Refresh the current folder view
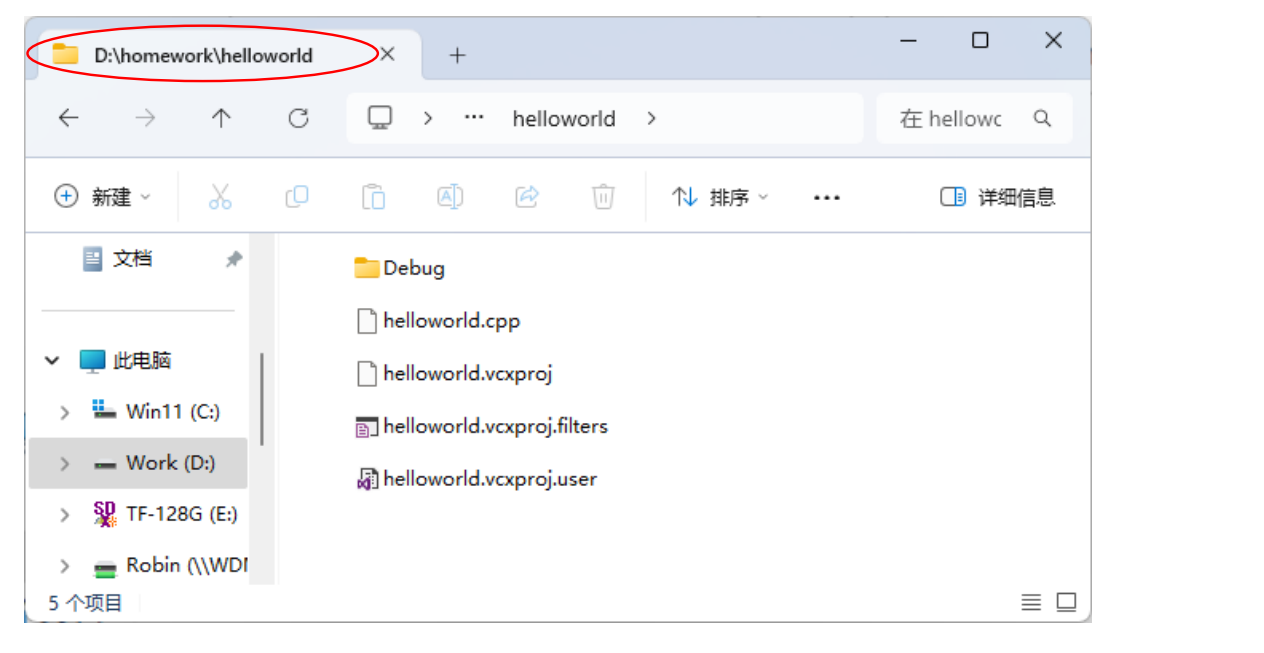 click(x=298, y=119)
